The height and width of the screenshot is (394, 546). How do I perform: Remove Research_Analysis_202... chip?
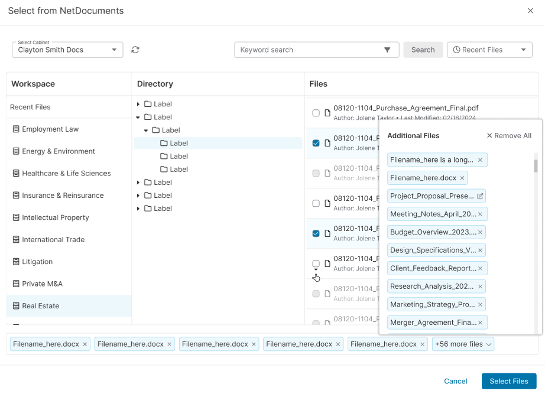[x=480, y=287]
